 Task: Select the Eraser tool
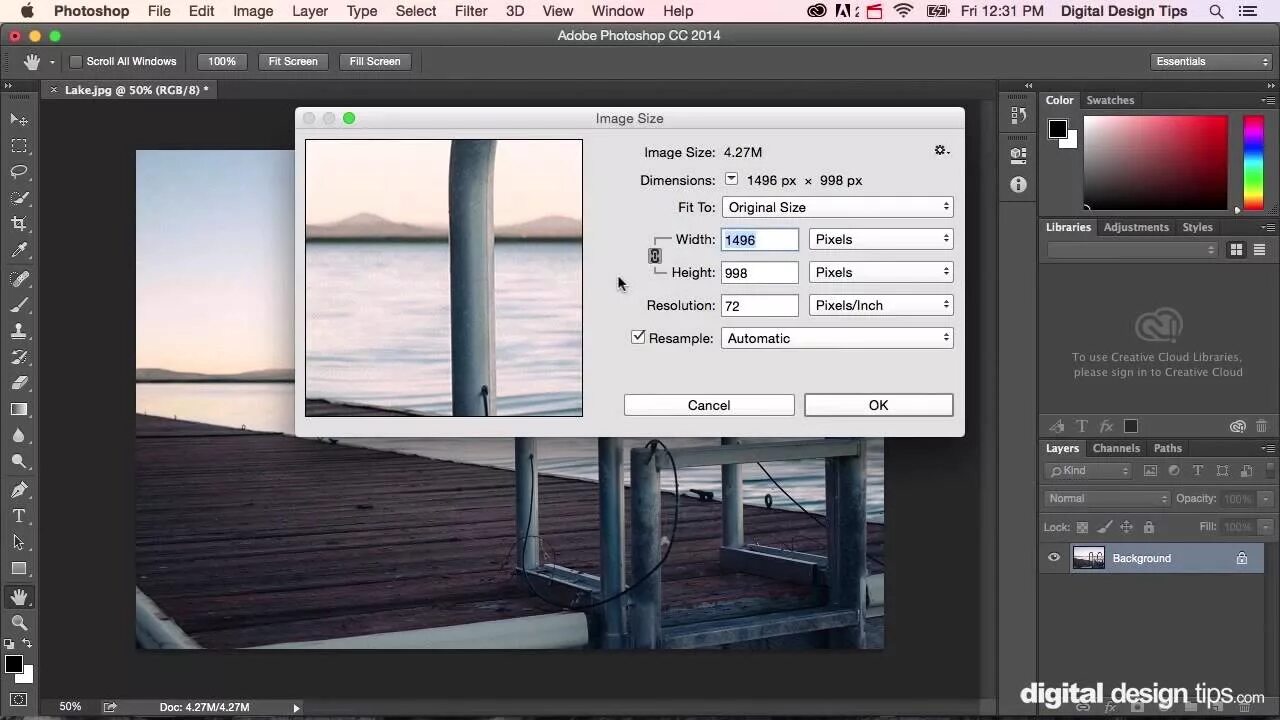(x=19, y=383)
